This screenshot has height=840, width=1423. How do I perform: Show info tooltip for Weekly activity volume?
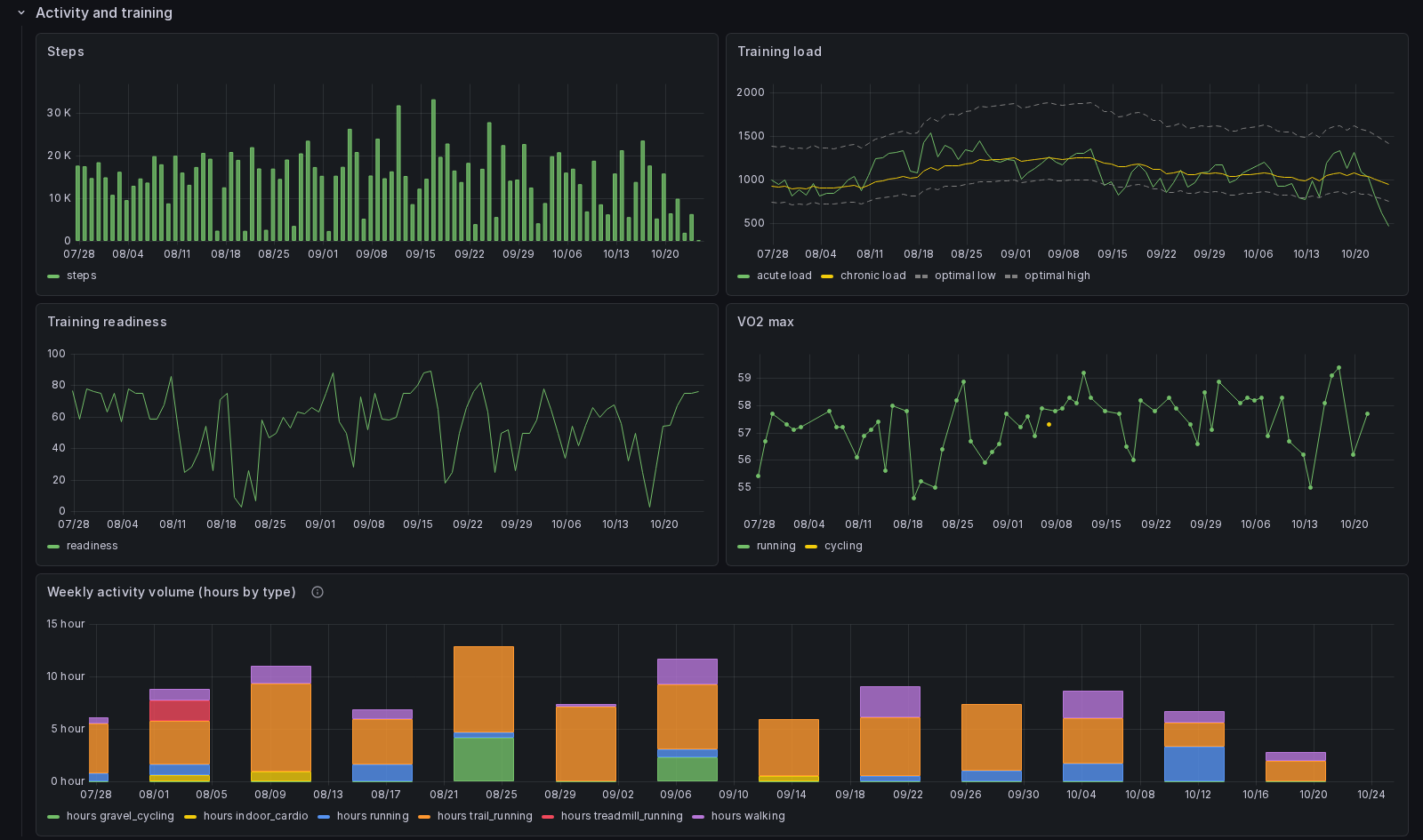point(318,592)
